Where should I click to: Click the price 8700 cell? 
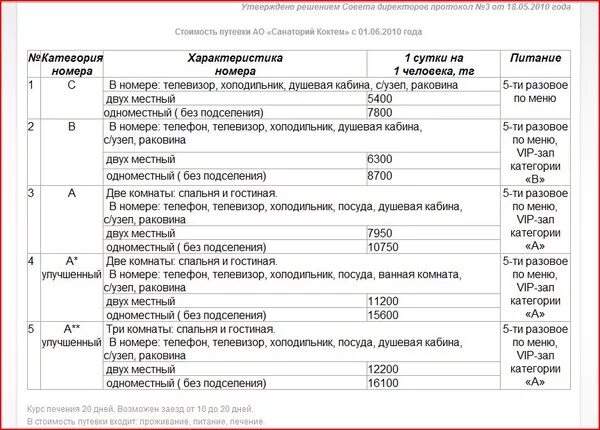click(x=433, y=176)
